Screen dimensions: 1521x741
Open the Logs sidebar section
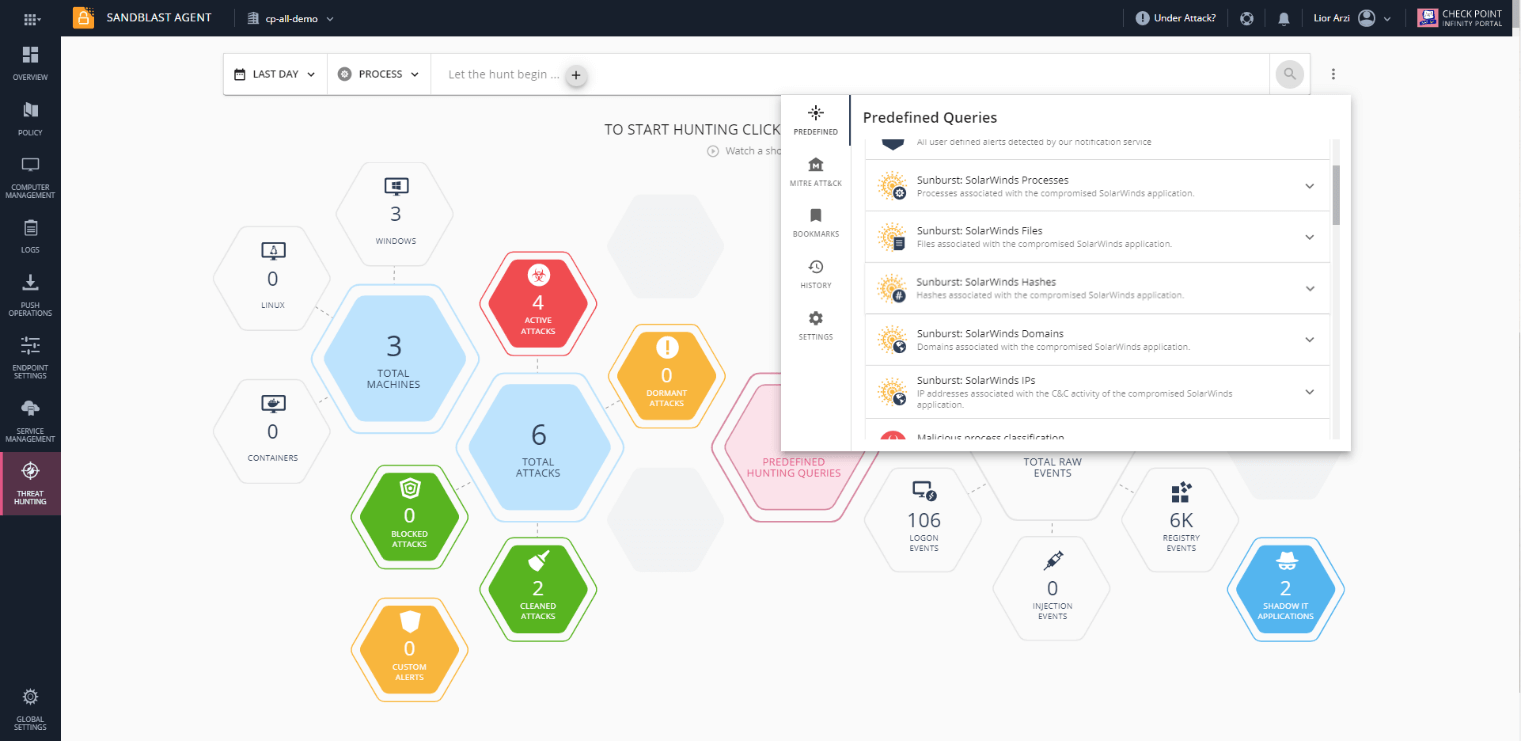30,235
